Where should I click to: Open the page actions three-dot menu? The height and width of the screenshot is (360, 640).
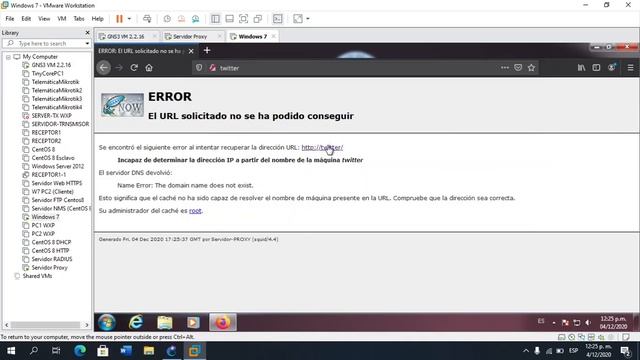pos(505,68)
